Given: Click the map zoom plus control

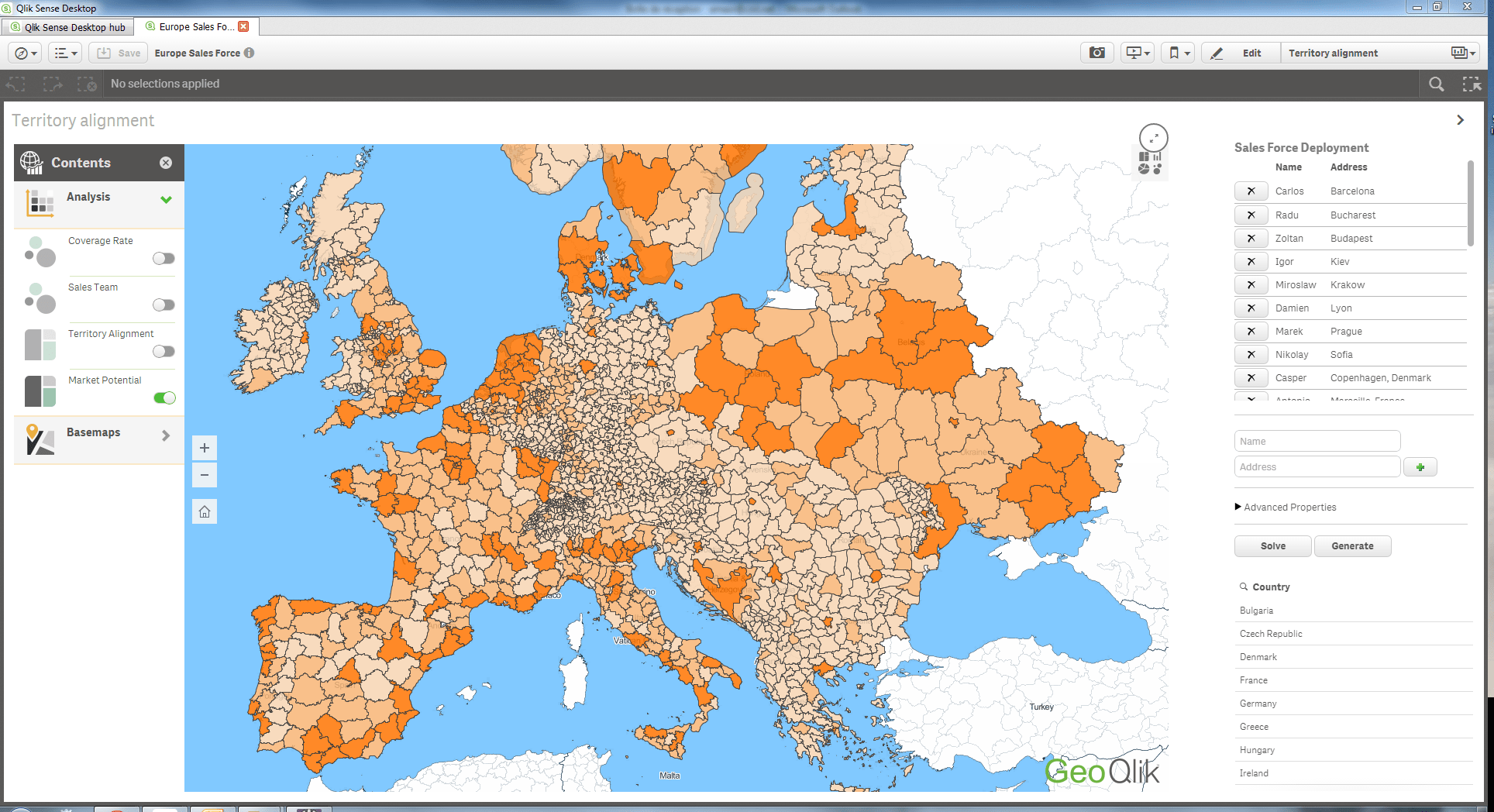Looking at the screenshot, I should click(205, 447).
